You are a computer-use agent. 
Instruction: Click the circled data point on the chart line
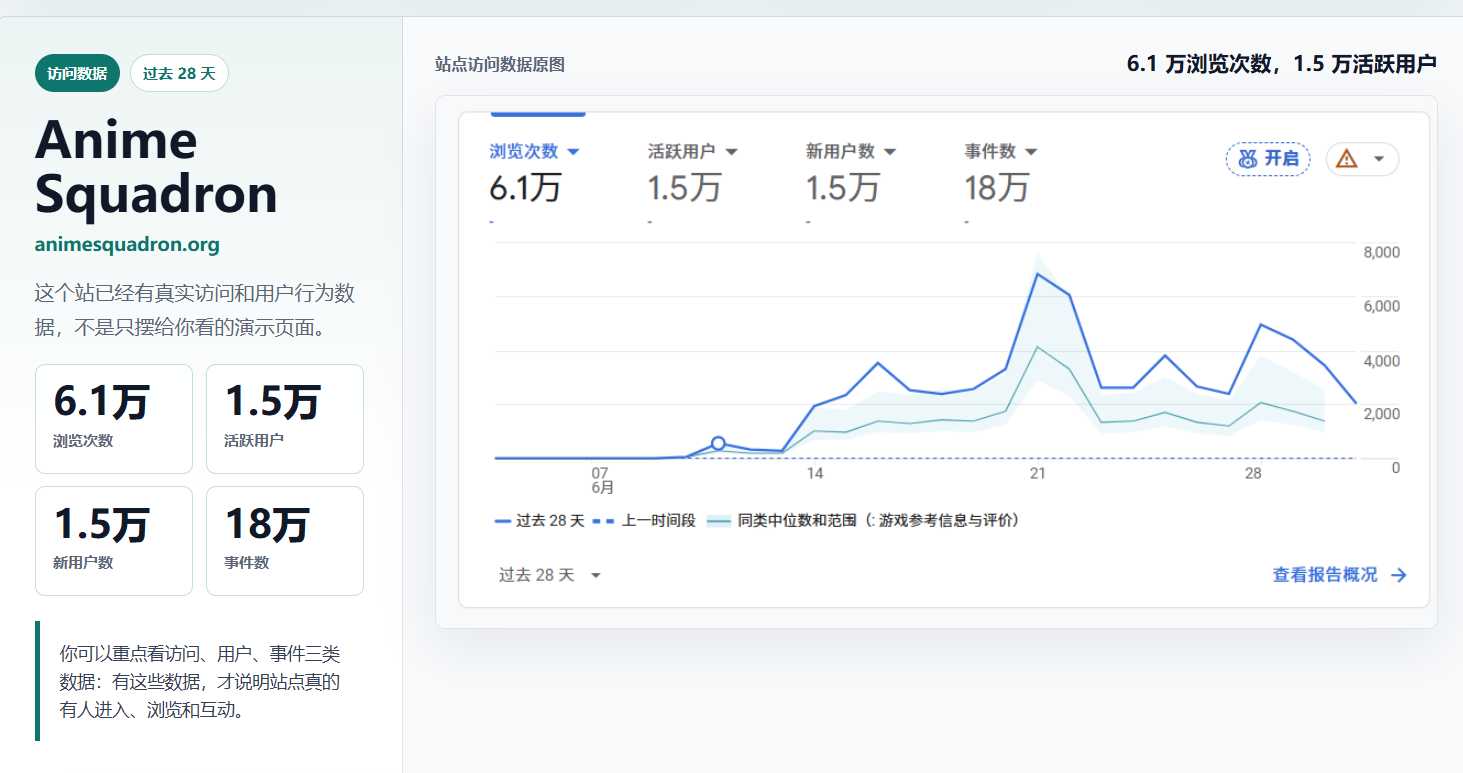pos(718,443)
